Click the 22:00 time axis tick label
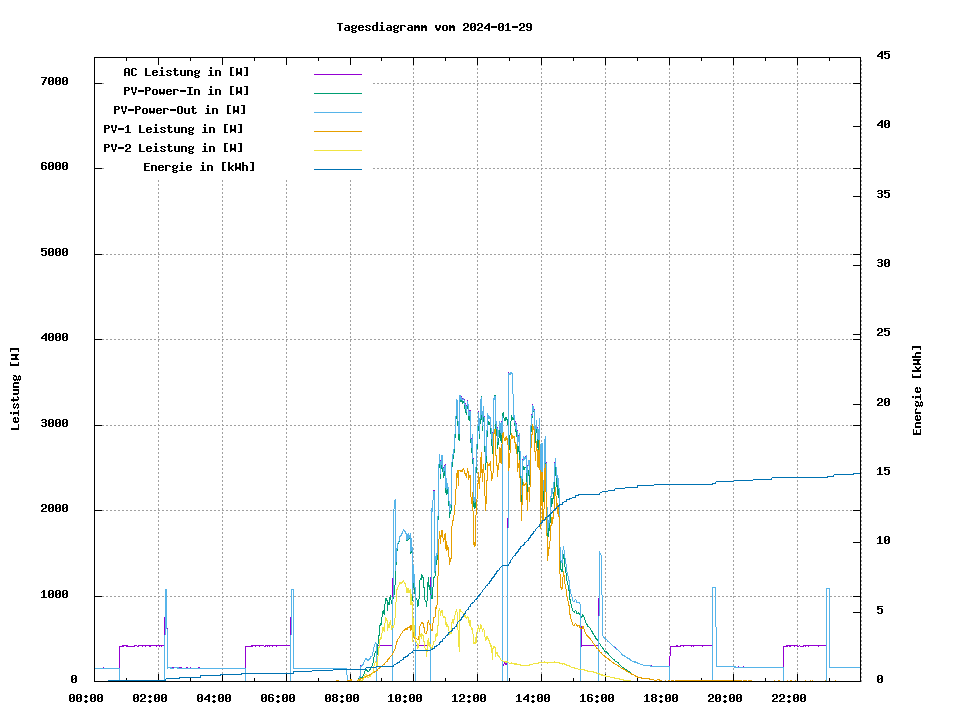The height and width of the screenshot is (720, 960). (788, 698)
